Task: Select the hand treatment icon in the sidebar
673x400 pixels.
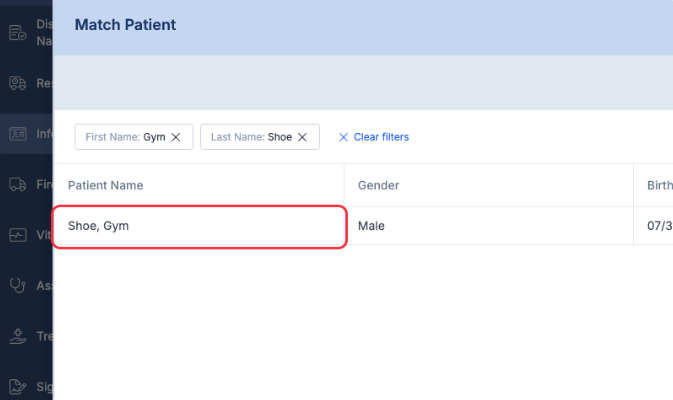Action: coord(18,336)
